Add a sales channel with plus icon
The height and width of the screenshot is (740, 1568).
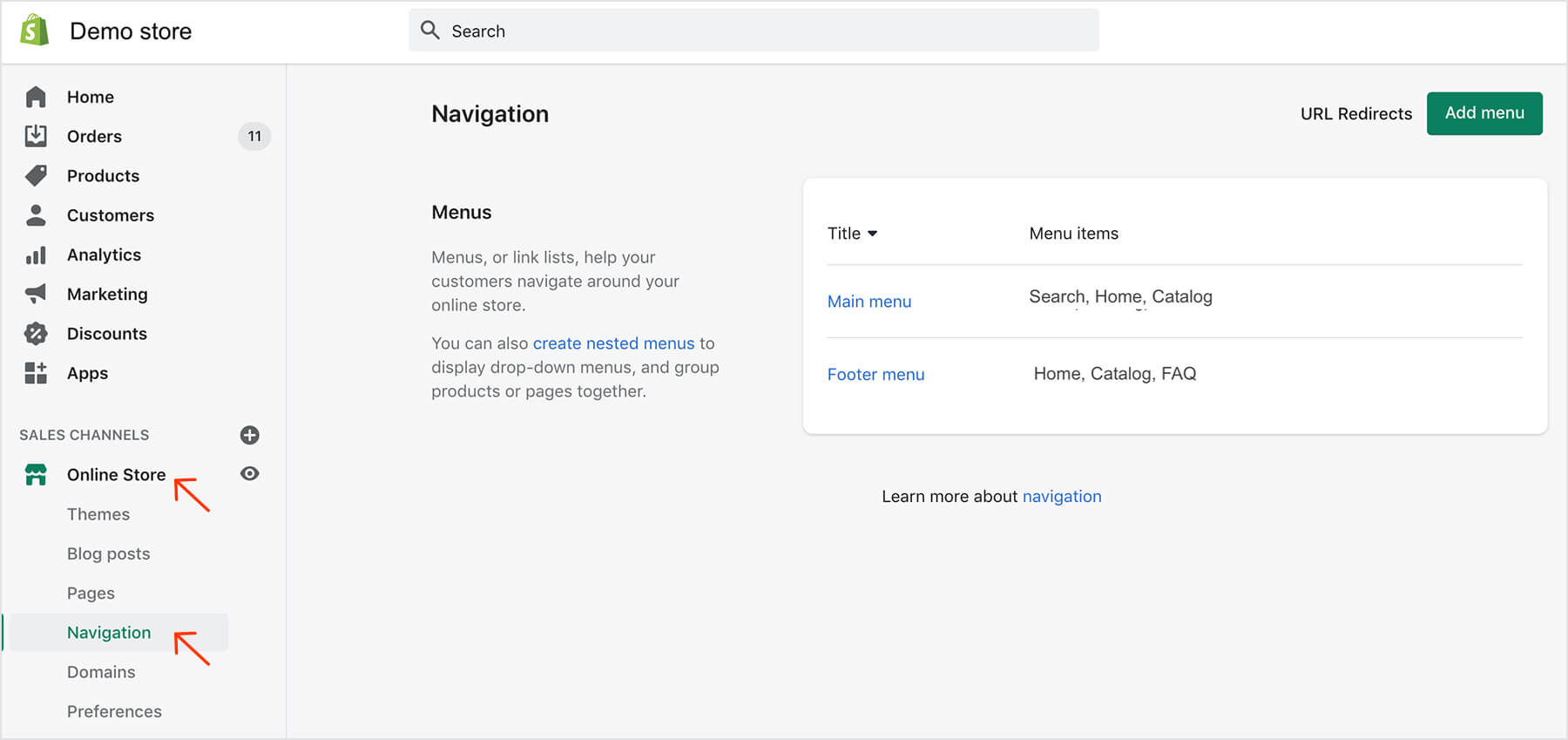click(x=249, y=435)
